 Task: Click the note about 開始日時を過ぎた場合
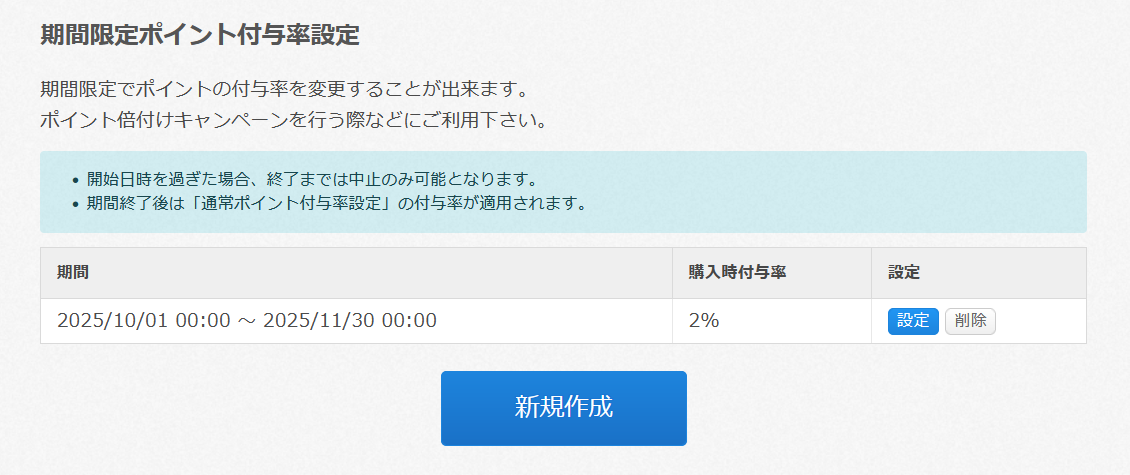click(312, 180)
